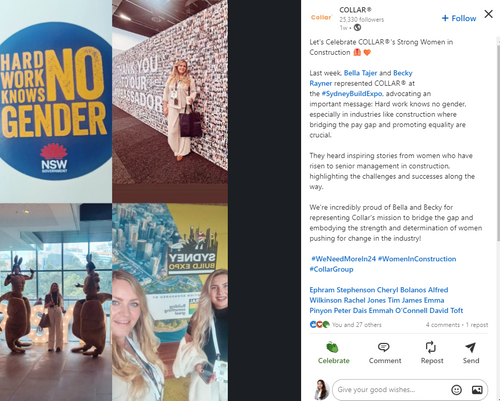The width and height of the screenshot is (500, 401).
Task: Open the emoji picker smiley icon
Action: 456,389
